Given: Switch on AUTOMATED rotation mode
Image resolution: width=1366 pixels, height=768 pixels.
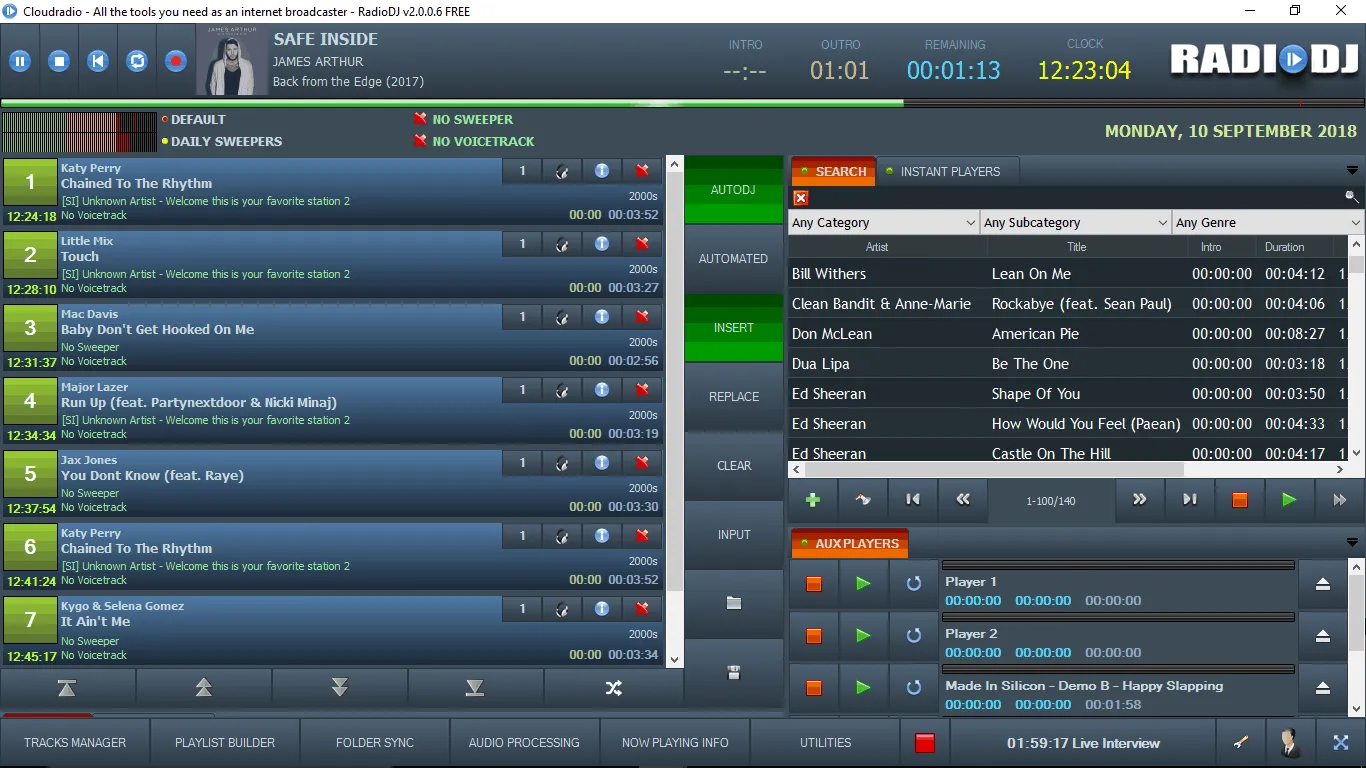Looking at the screenshot, I should tap(733, 258).
